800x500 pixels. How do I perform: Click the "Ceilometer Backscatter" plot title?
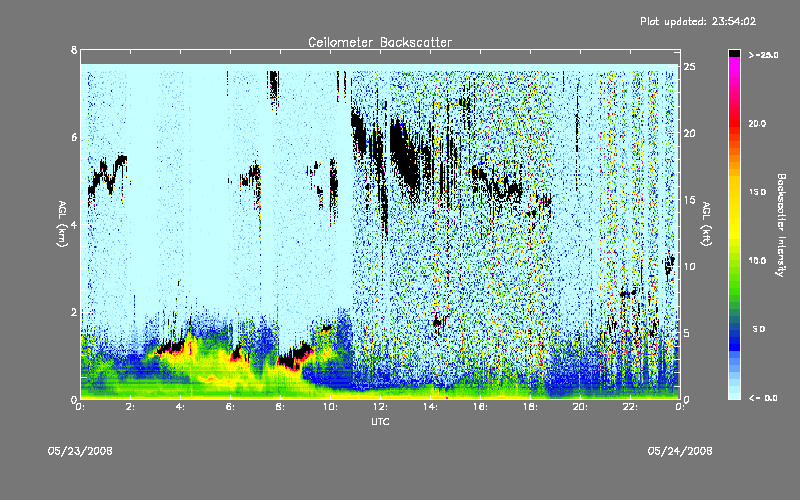coord(380,42)
